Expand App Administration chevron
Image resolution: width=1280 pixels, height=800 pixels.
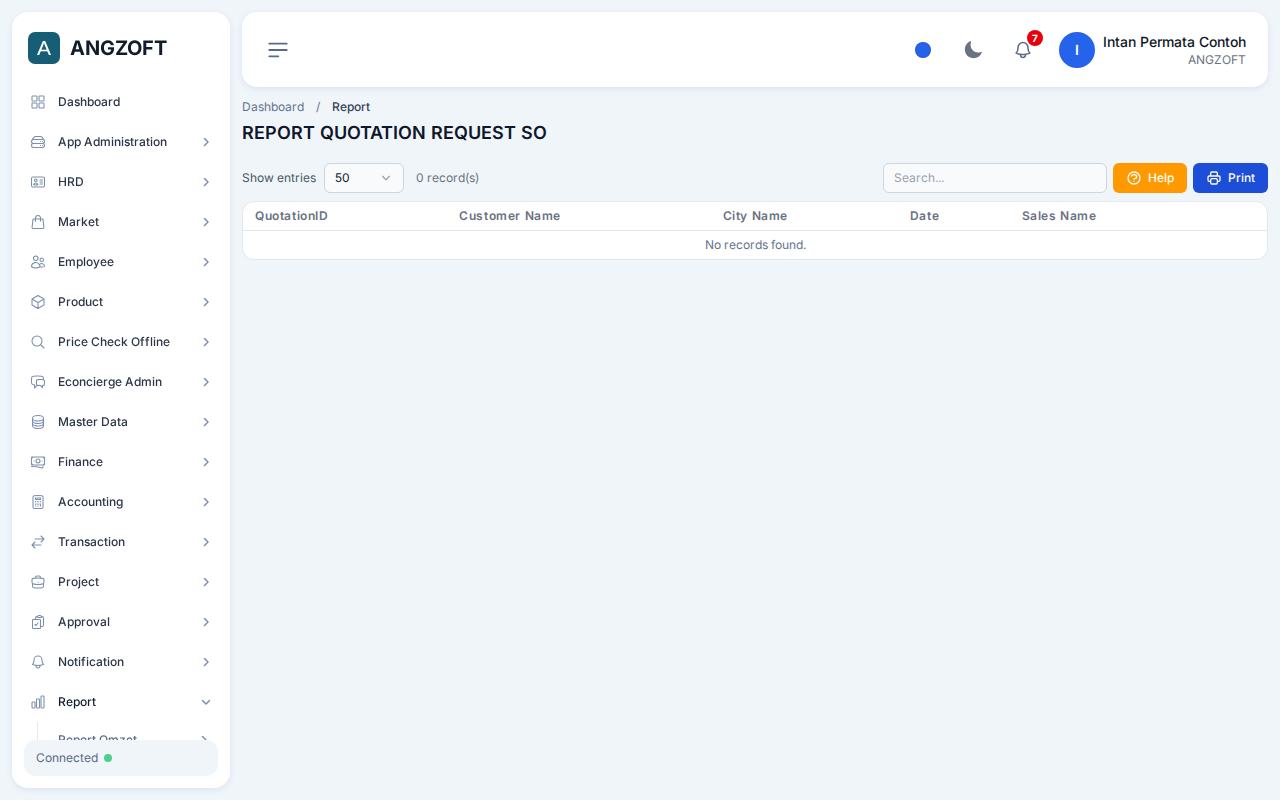(x=206, y=142)
